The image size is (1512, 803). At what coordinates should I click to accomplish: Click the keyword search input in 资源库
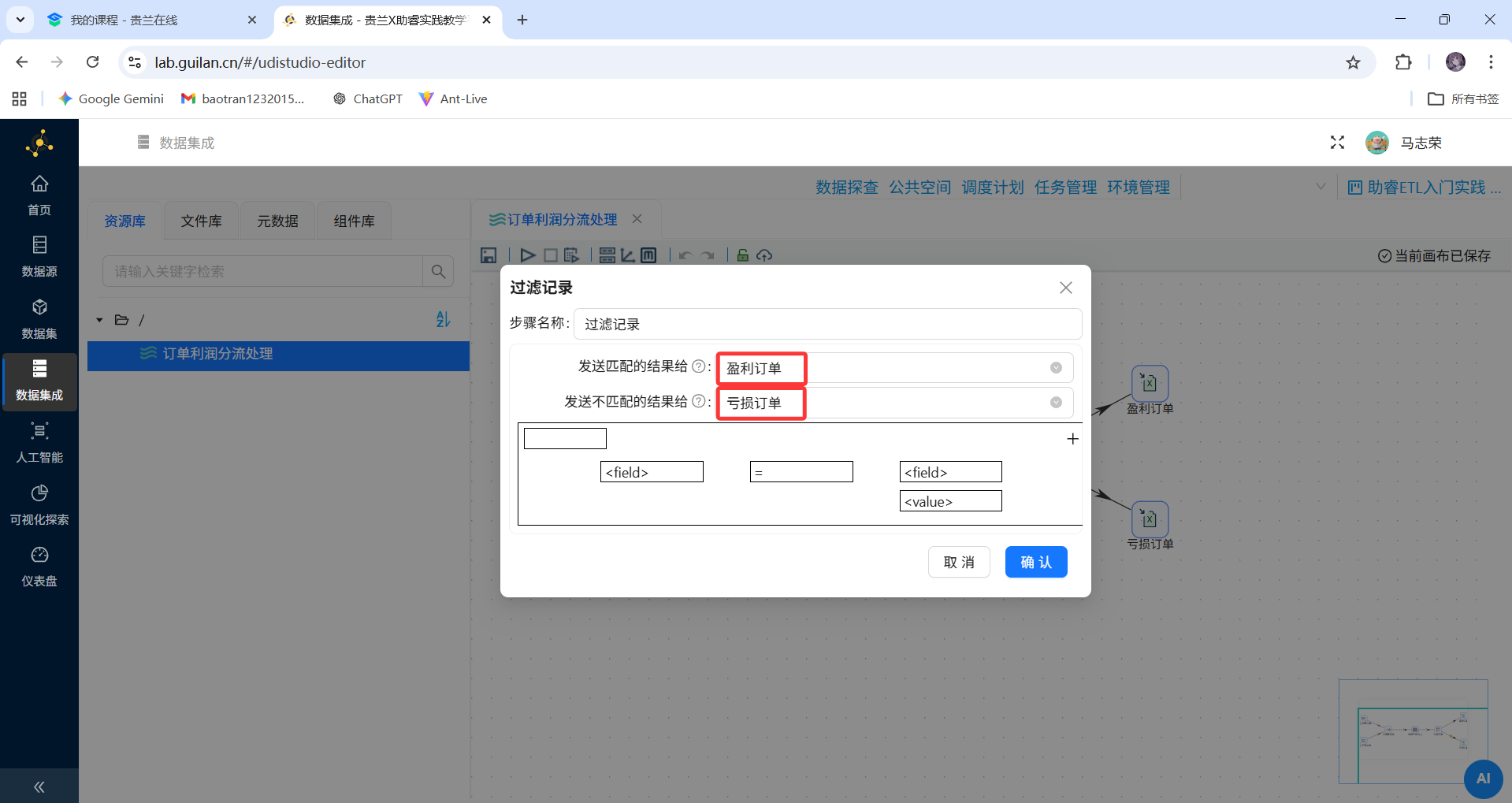click(x=262, y=271)
